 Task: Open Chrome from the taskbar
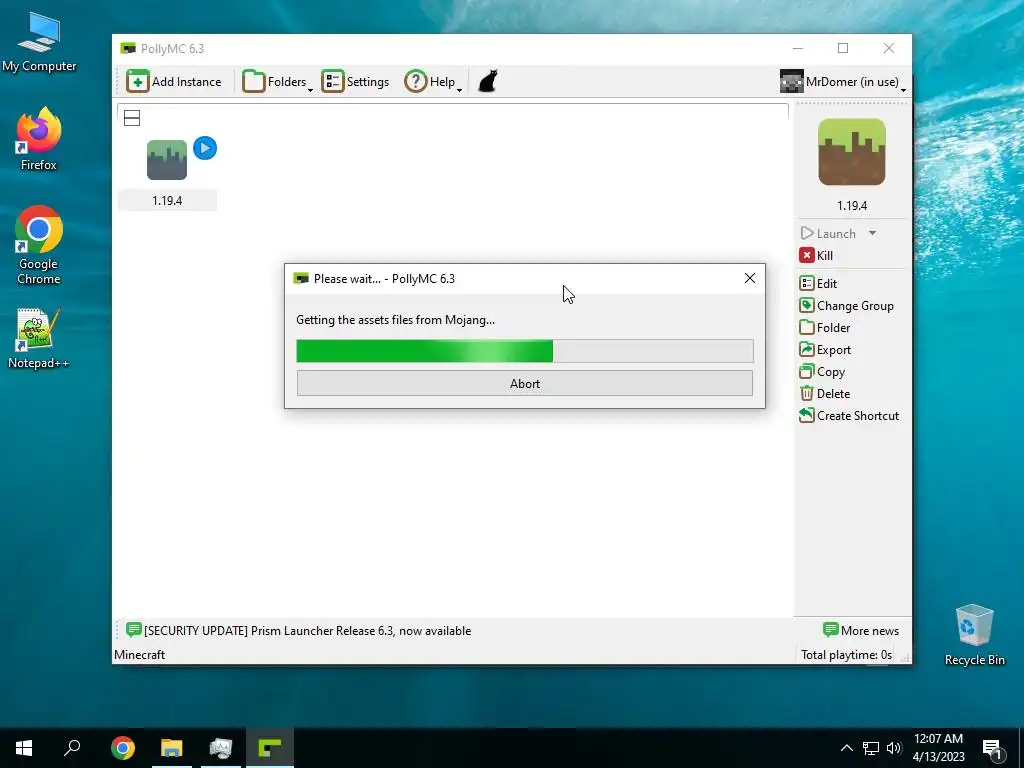[x=123, y=748]
